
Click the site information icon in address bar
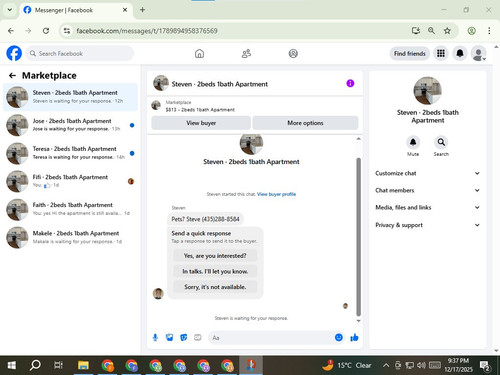(x=67, y=31)
